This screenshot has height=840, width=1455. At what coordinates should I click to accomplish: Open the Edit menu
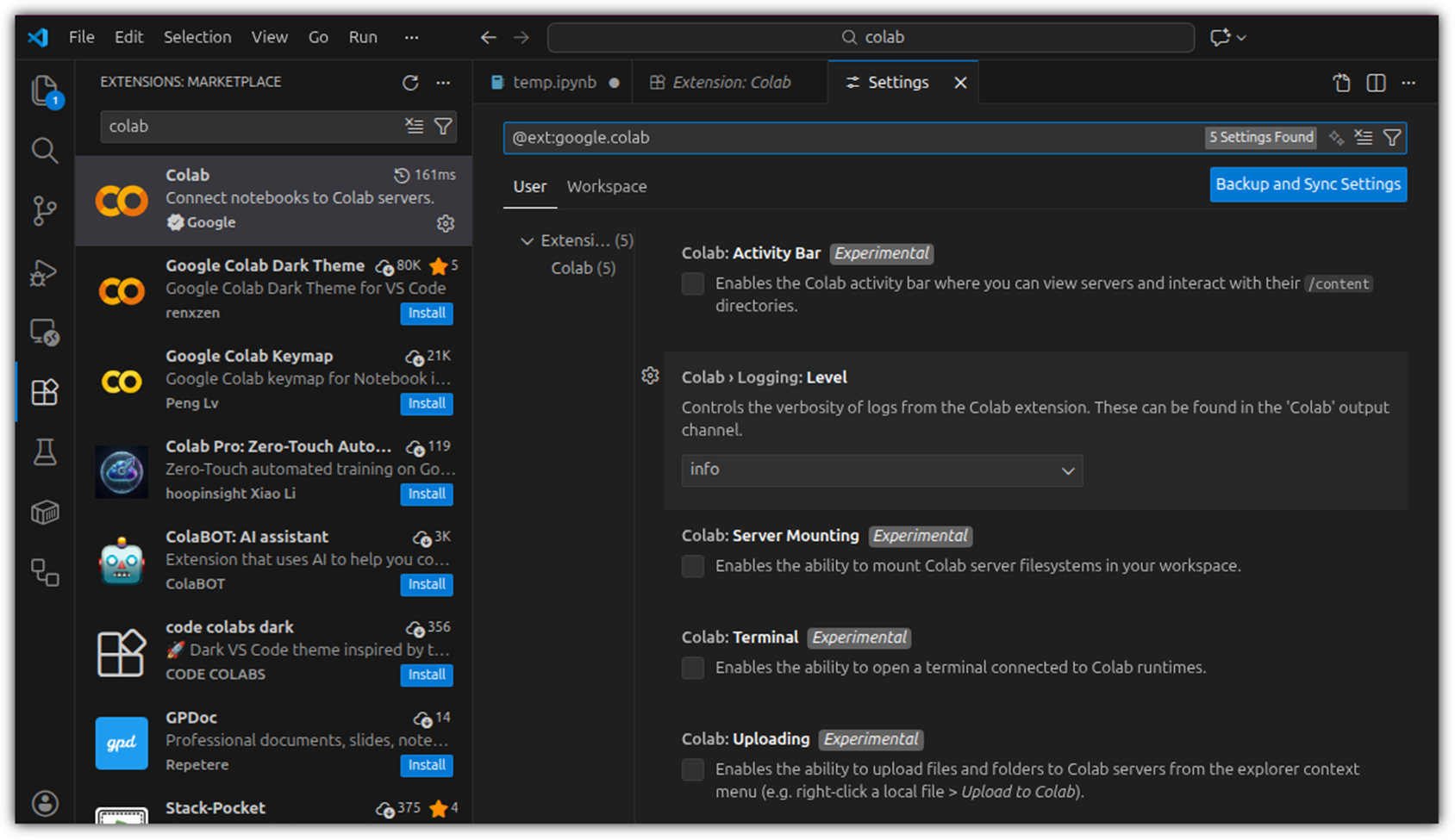tap(128, 37)
